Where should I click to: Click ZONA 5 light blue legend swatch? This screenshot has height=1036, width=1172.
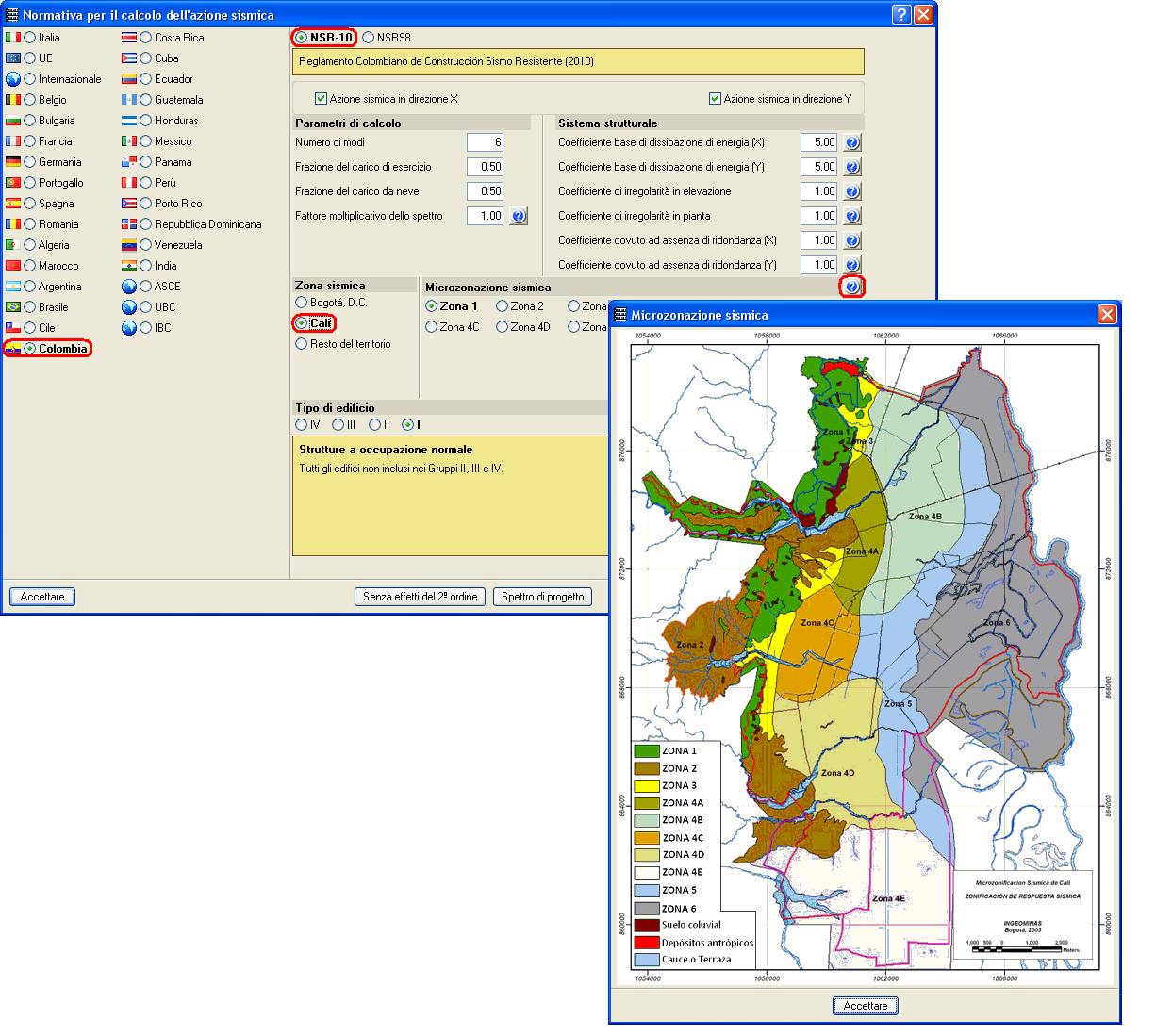[647, 890]
